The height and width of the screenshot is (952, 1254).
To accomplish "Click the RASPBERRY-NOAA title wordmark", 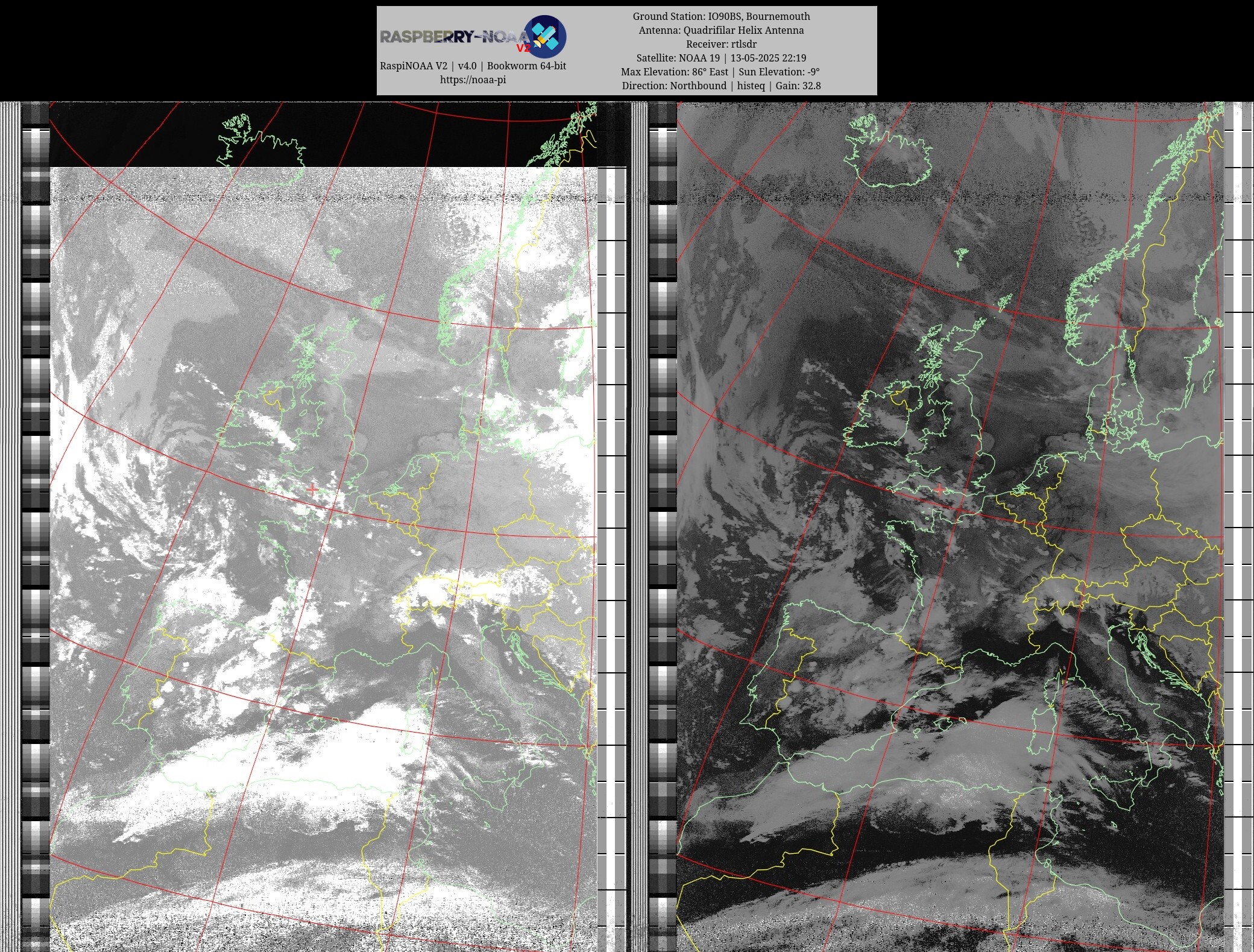I will [x=456, y=37].
